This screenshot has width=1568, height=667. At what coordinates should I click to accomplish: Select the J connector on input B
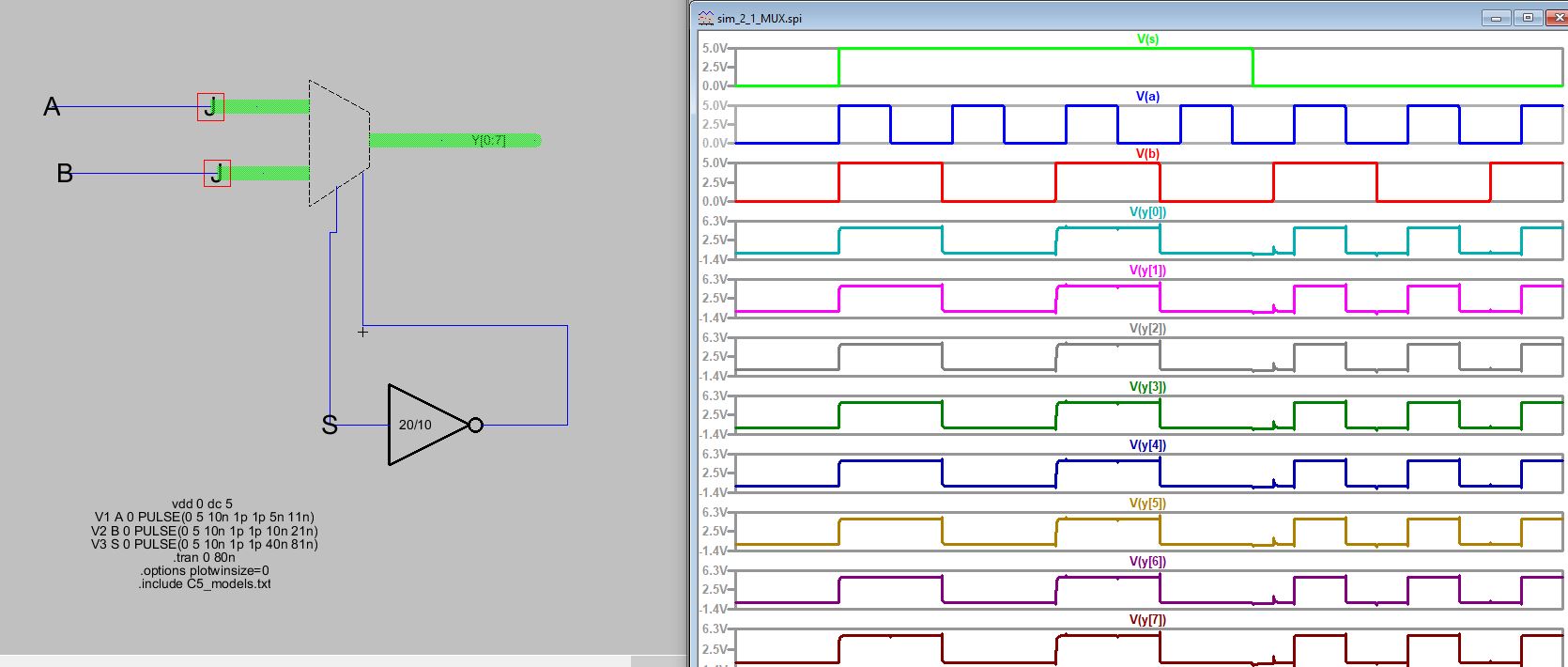tap(217, 173)
